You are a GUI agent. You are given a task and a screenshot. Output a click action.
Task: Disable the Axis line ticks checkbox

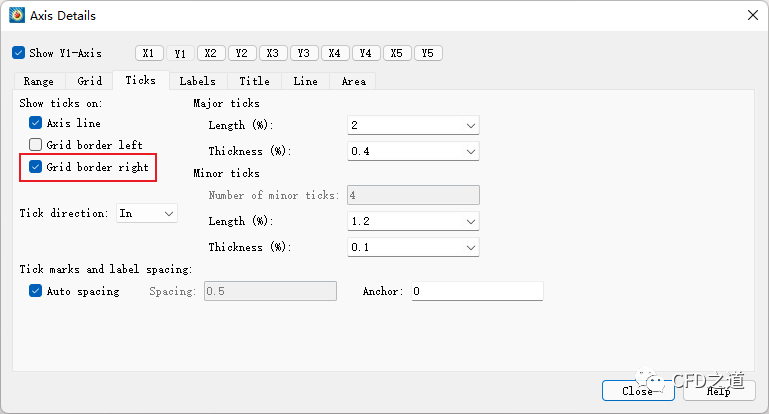pyautogui.click(x=36, y=123)
